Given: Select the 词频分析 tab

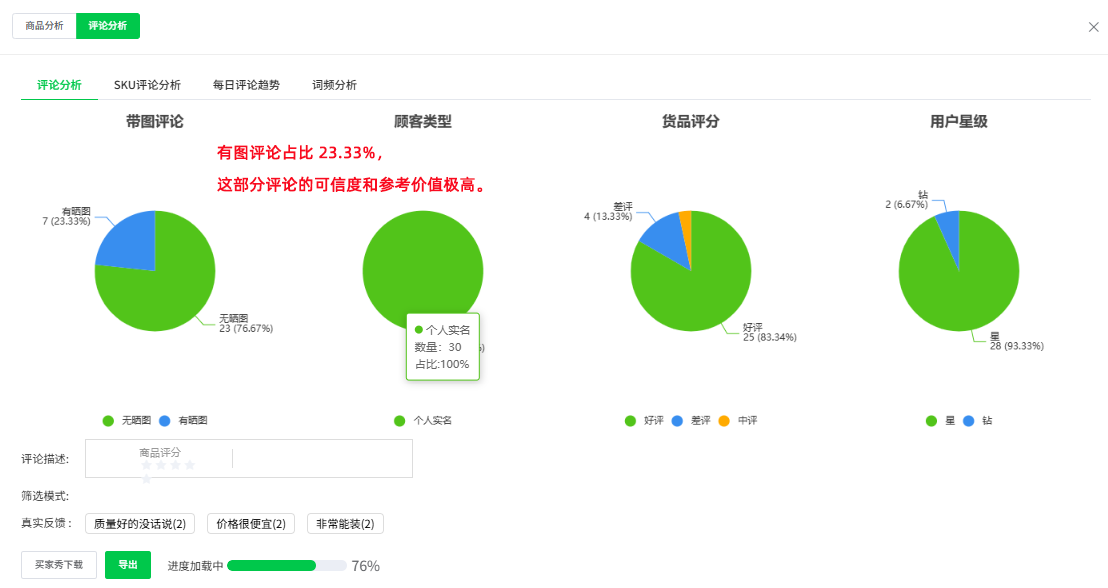Looking at the screenshot, I should tap(335, 85).
